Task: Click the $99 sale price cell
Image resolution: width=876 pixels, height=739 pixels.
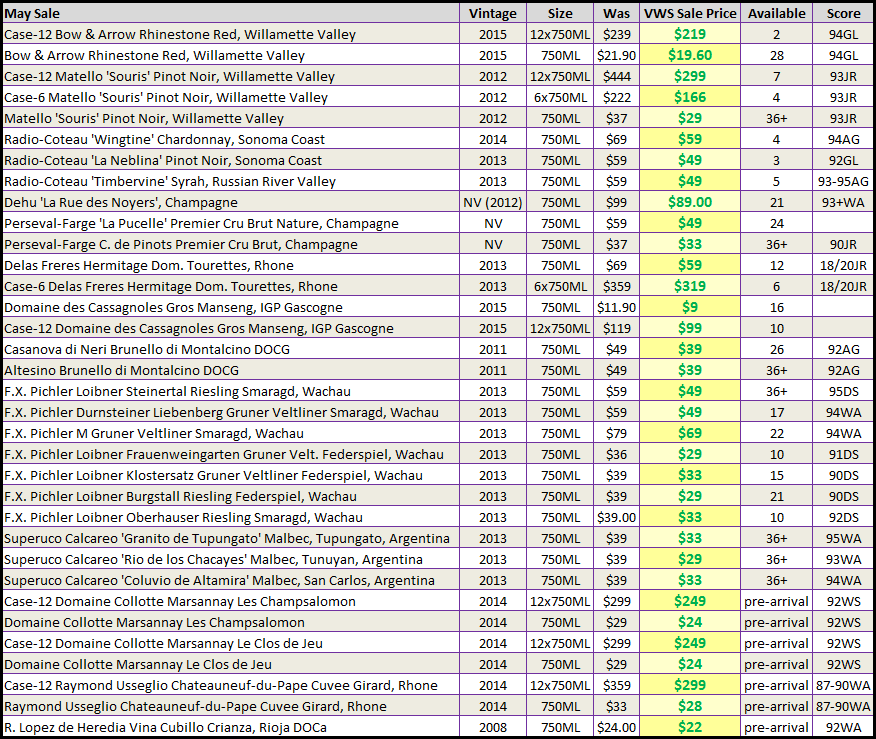Action: [x=690, y=328]
